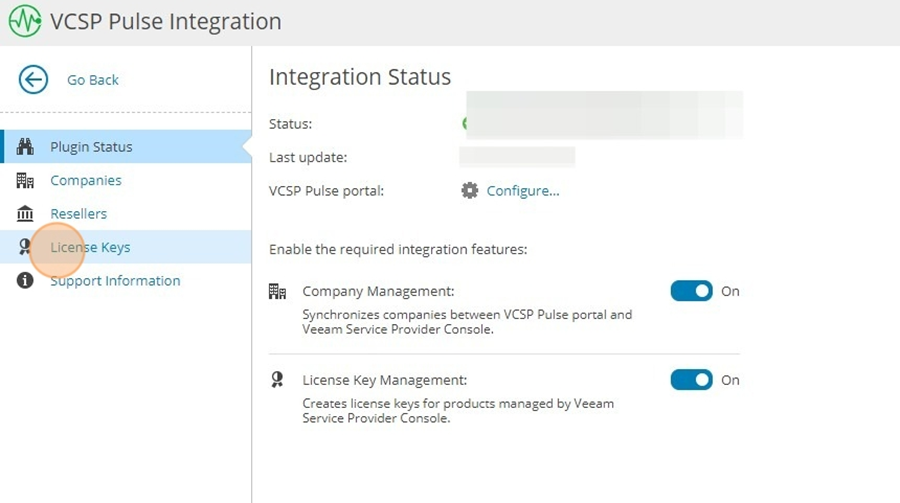Click the ribbon icon beside License Keys
The height and width of the screenshot is (503, 900).
tap(25, 247)
